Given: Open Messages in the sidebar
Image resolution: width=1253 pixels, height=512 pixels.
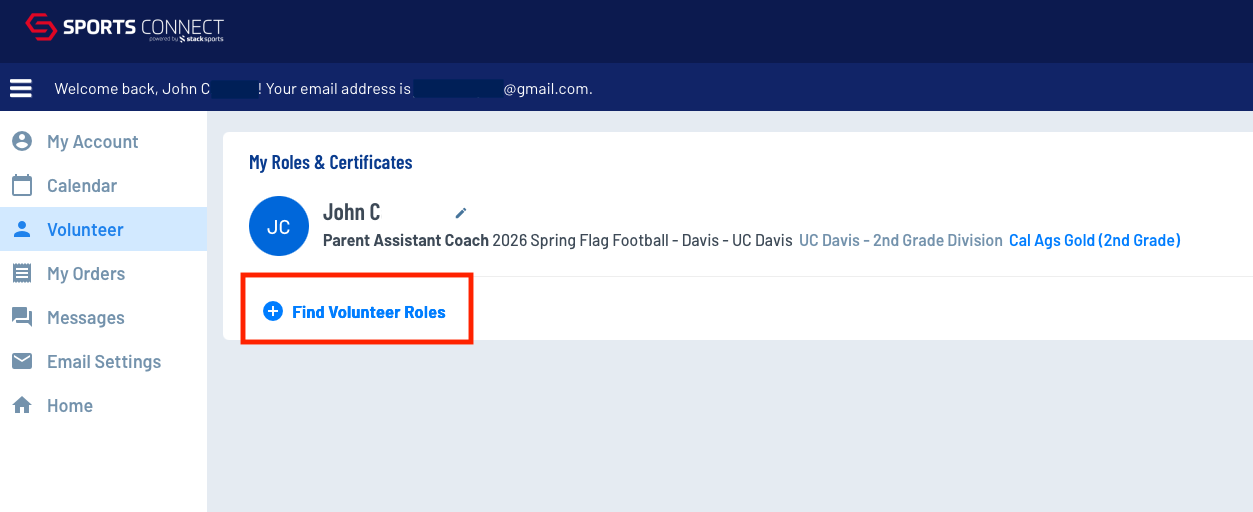Looking at the screenshot, I should (x=86, y=318).
